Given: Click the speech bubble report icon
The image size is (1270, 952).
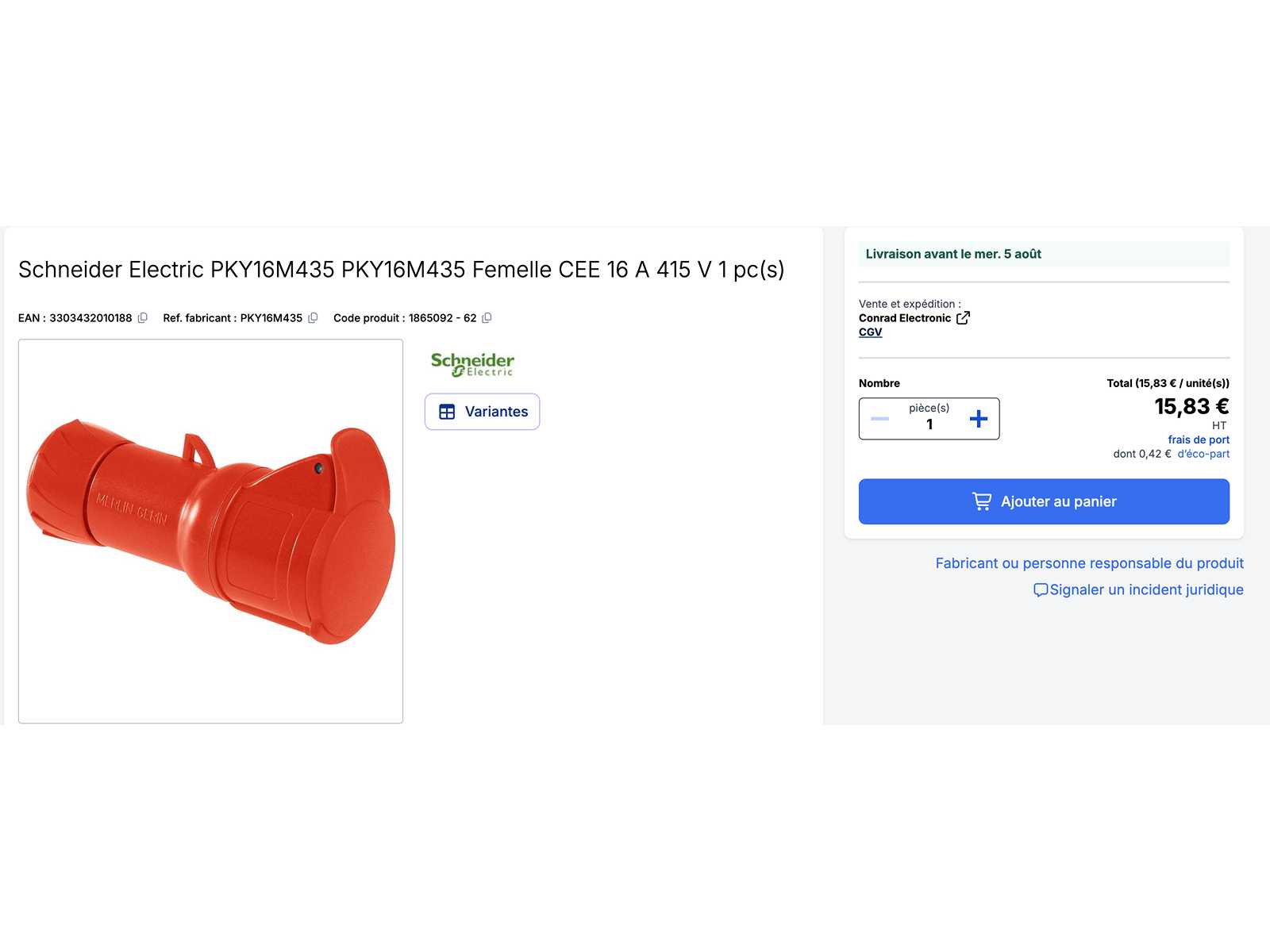Looking at the screenshot, I should pyautogui.click(x=1041, y=590).
